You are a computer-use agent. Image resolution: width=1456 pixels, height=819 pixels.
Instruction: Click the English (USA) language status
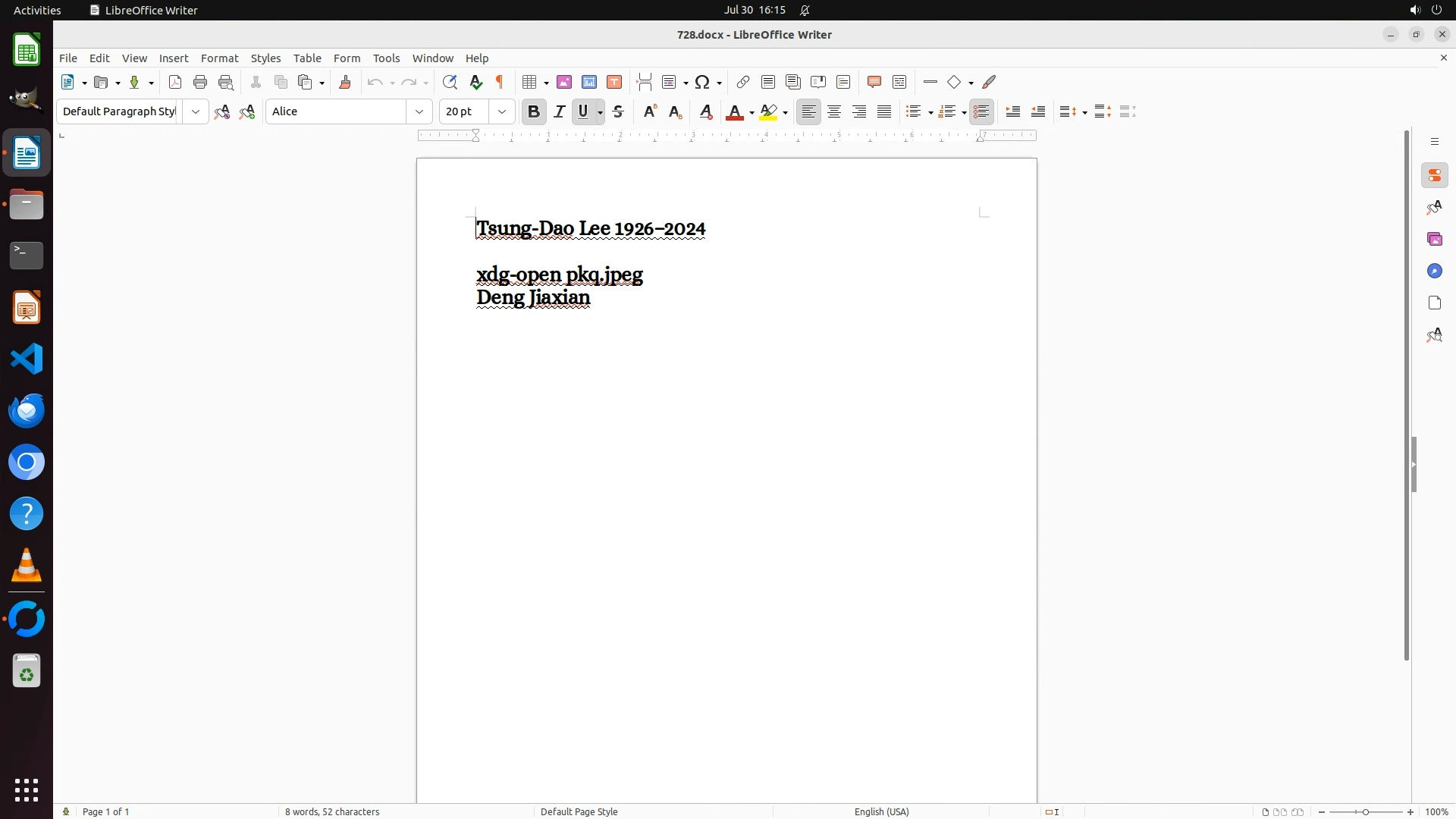881,811
